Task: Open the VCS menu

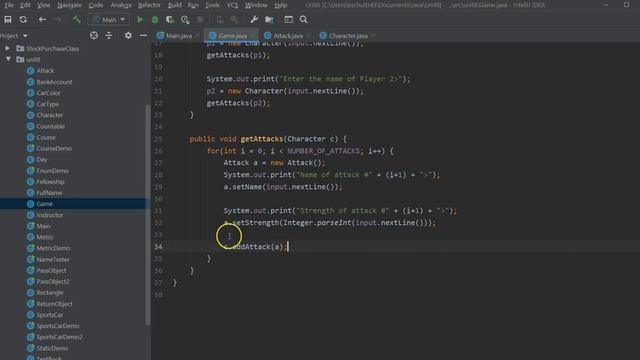Action: 232,5
